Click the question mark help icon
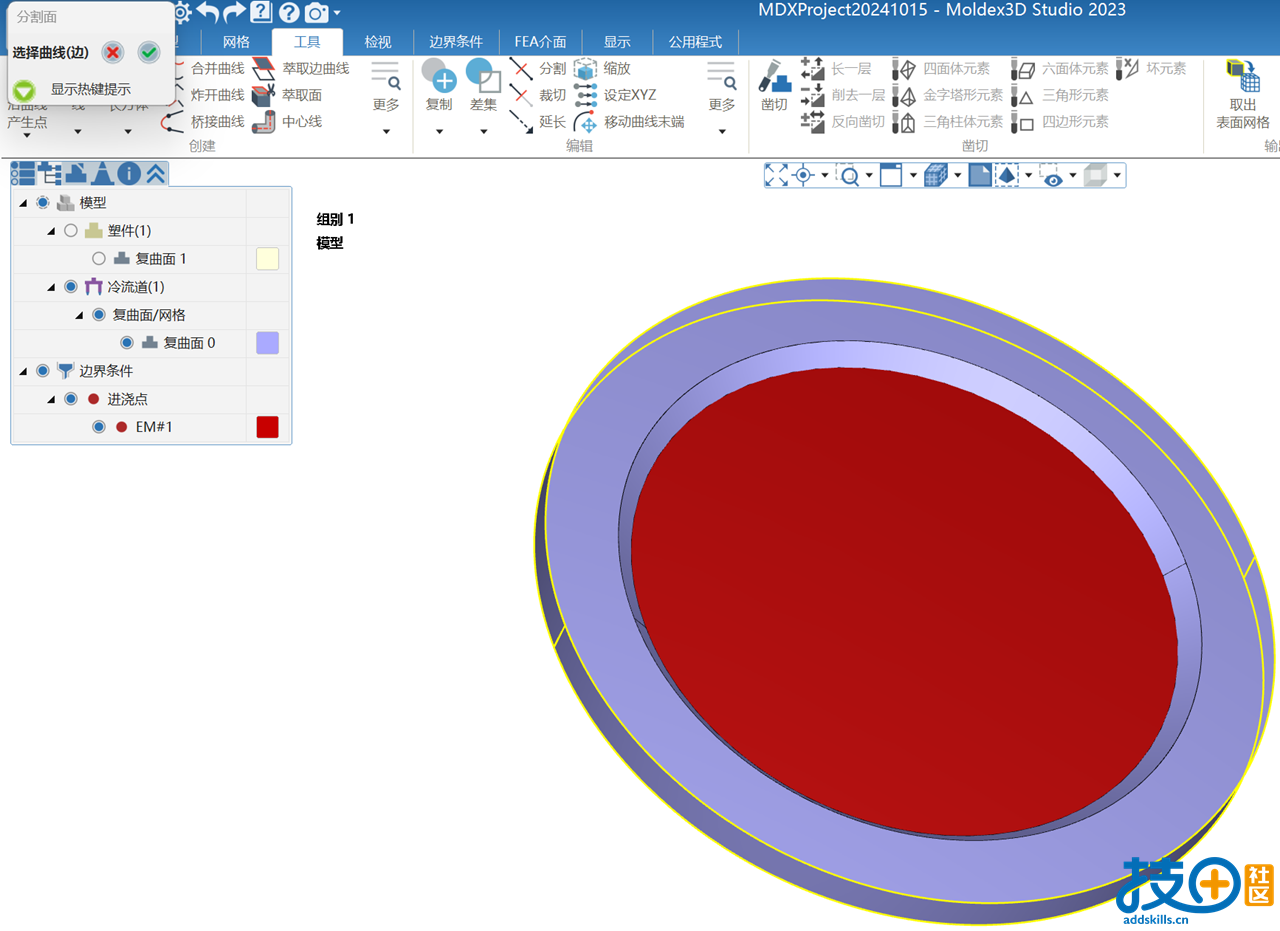Viewport: 1280px width, 931px height. [289, 12]
